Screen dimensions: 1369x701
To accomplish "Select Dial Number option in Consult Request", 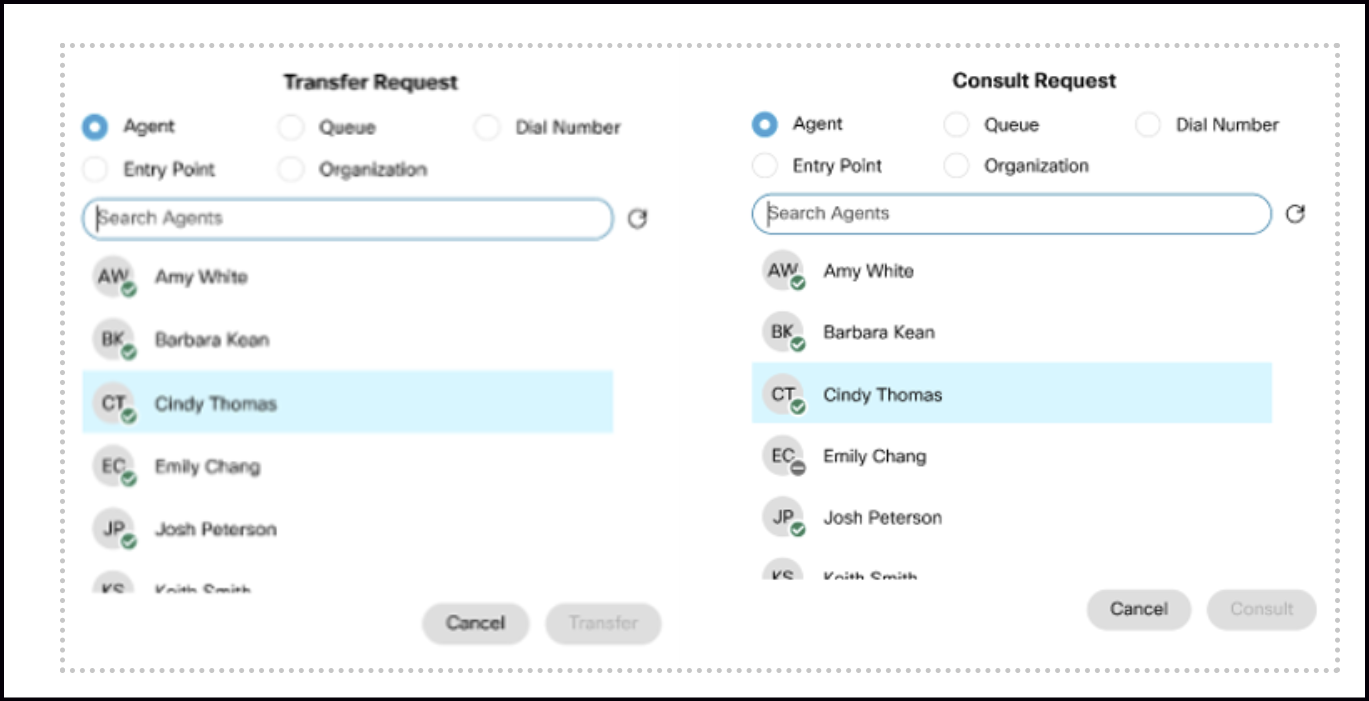I will (1148, 125).
